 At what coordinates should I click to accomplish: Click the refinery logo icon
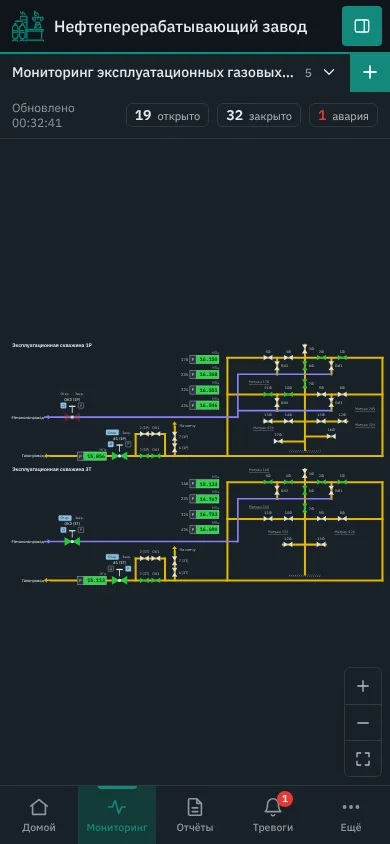pos(27,26)
